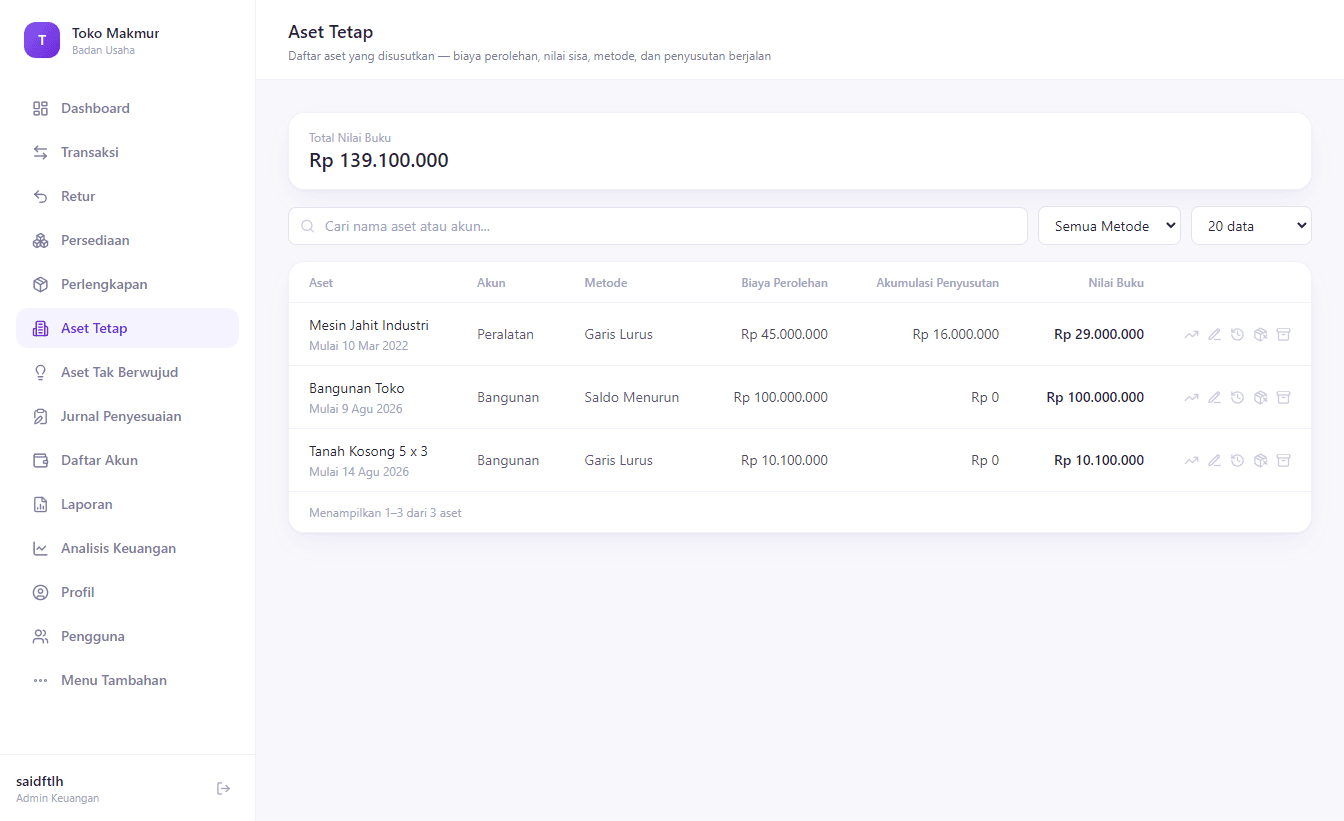The image size is (1344, 821).
Task: Select the crossed-box disposal icon for Mesin Jahit Industri
Action: pyautogui.click(x=1260, y=335)
